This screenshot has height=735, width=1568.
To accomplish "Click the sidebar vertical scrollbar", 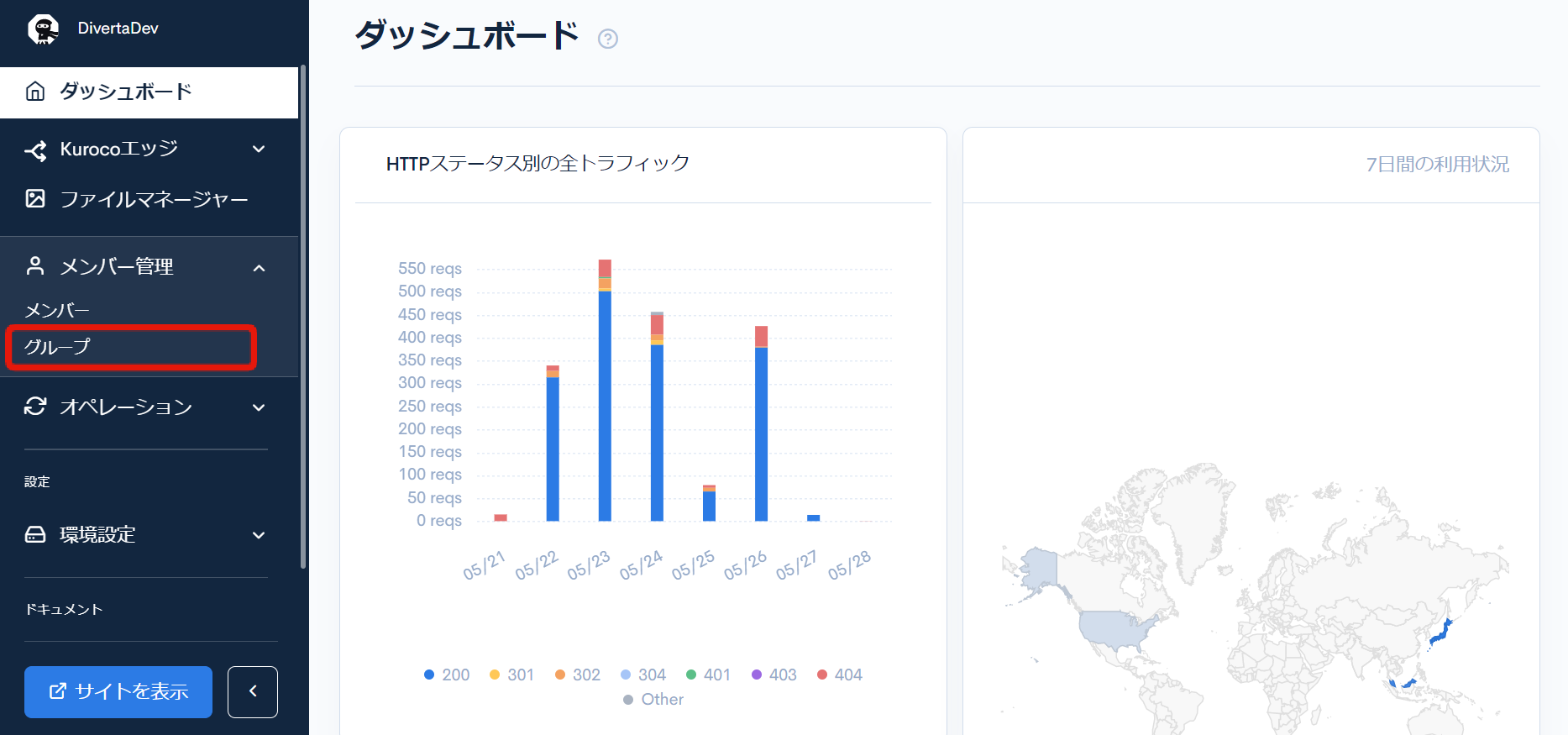I will pos(303,317).
